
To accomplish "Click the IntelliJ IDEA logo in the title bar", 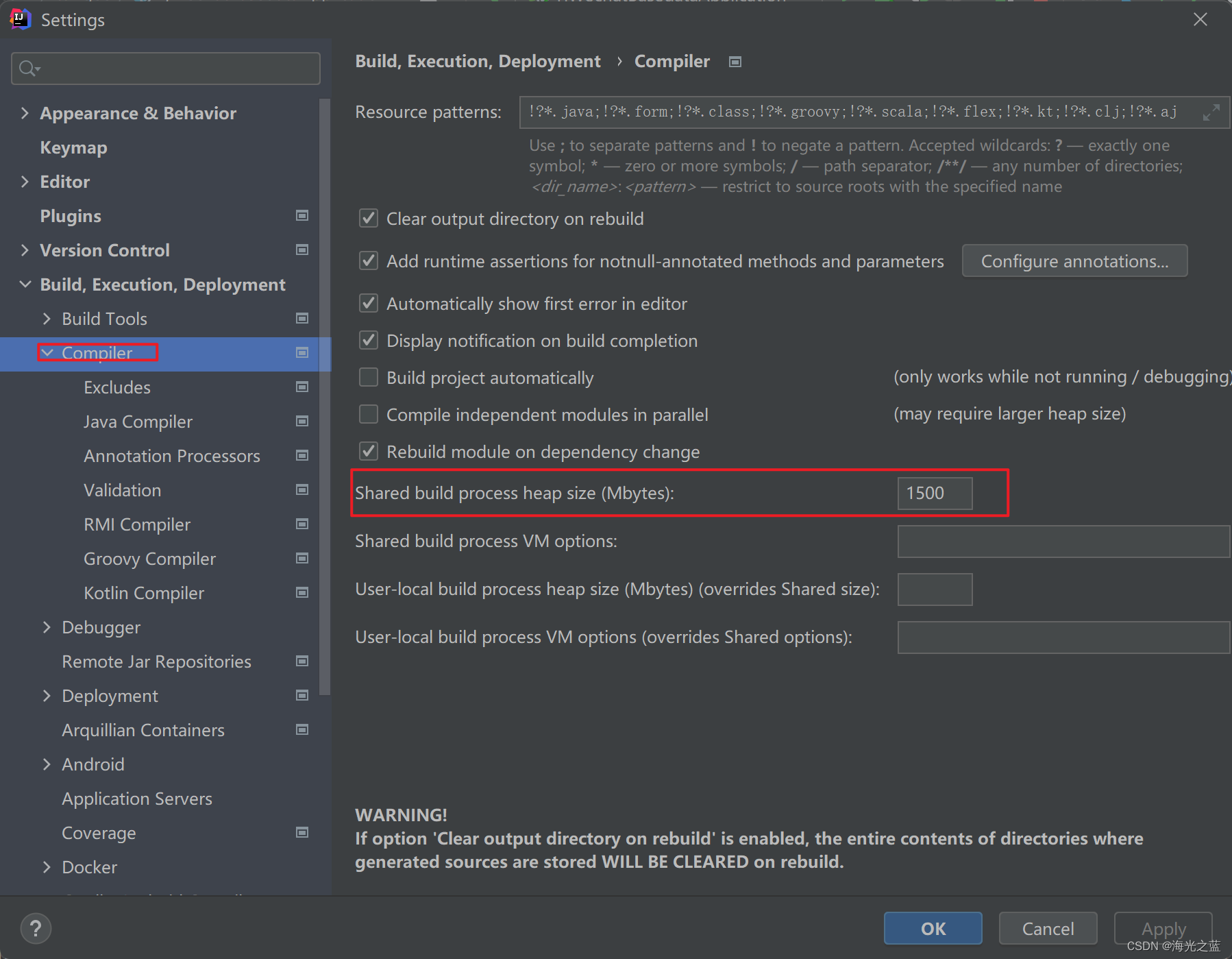I will 19,19.
